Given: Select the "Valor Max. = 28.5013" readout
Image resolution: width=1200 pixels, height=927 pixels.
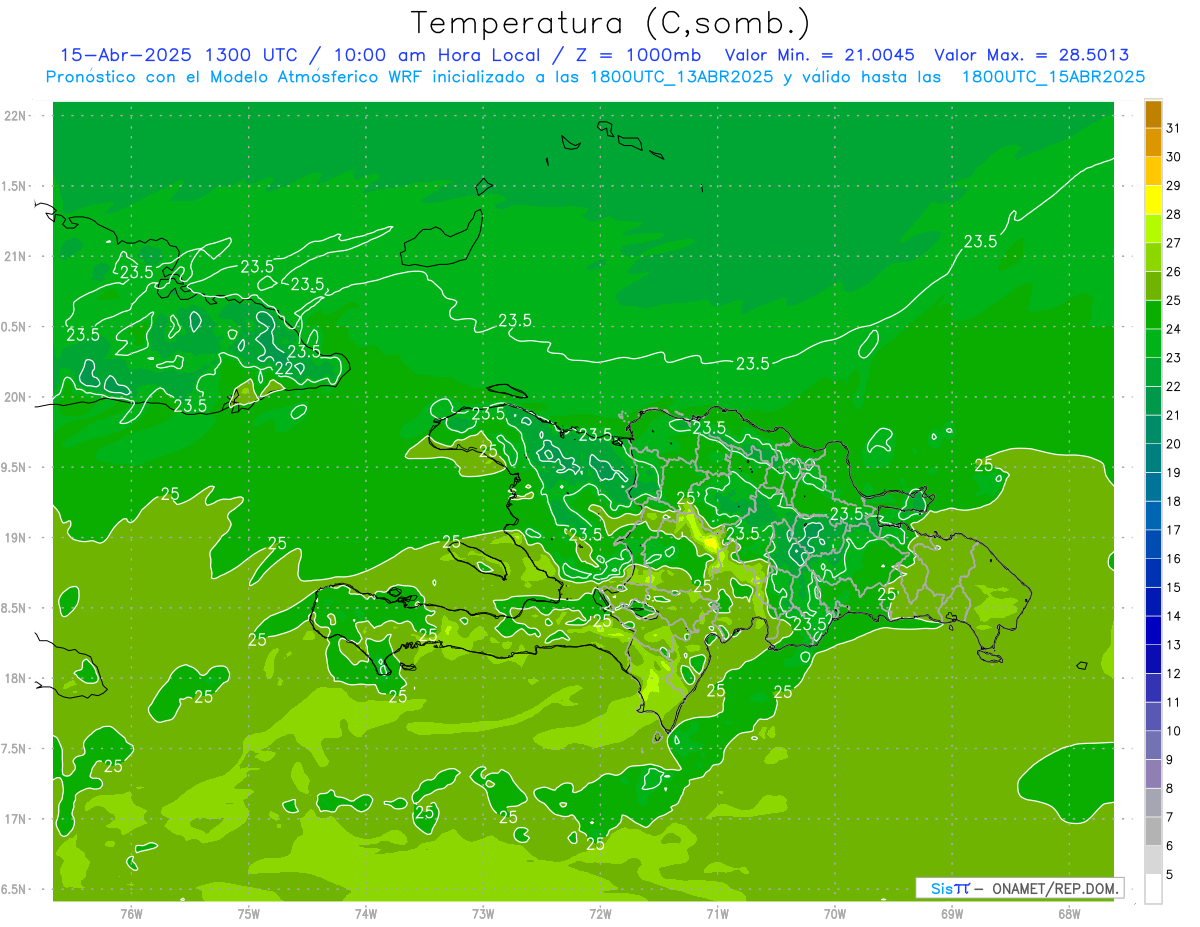Looking at the screenshot, I should pos(1031,55).
